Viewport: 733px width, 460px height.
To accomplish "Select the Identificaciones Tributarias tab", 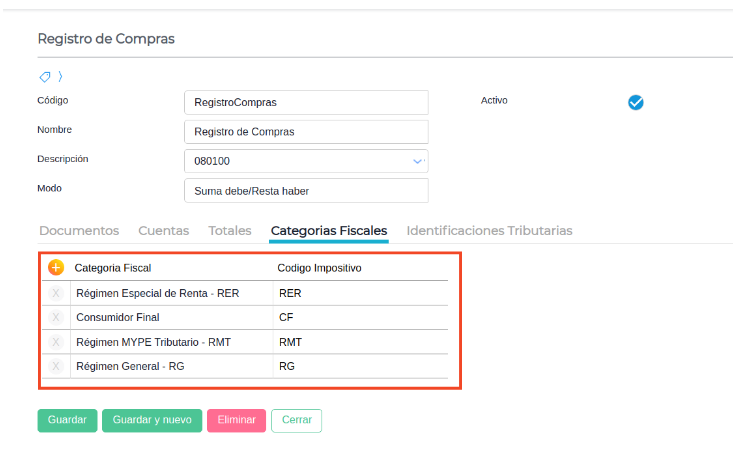I will click(x=489, y=231).
